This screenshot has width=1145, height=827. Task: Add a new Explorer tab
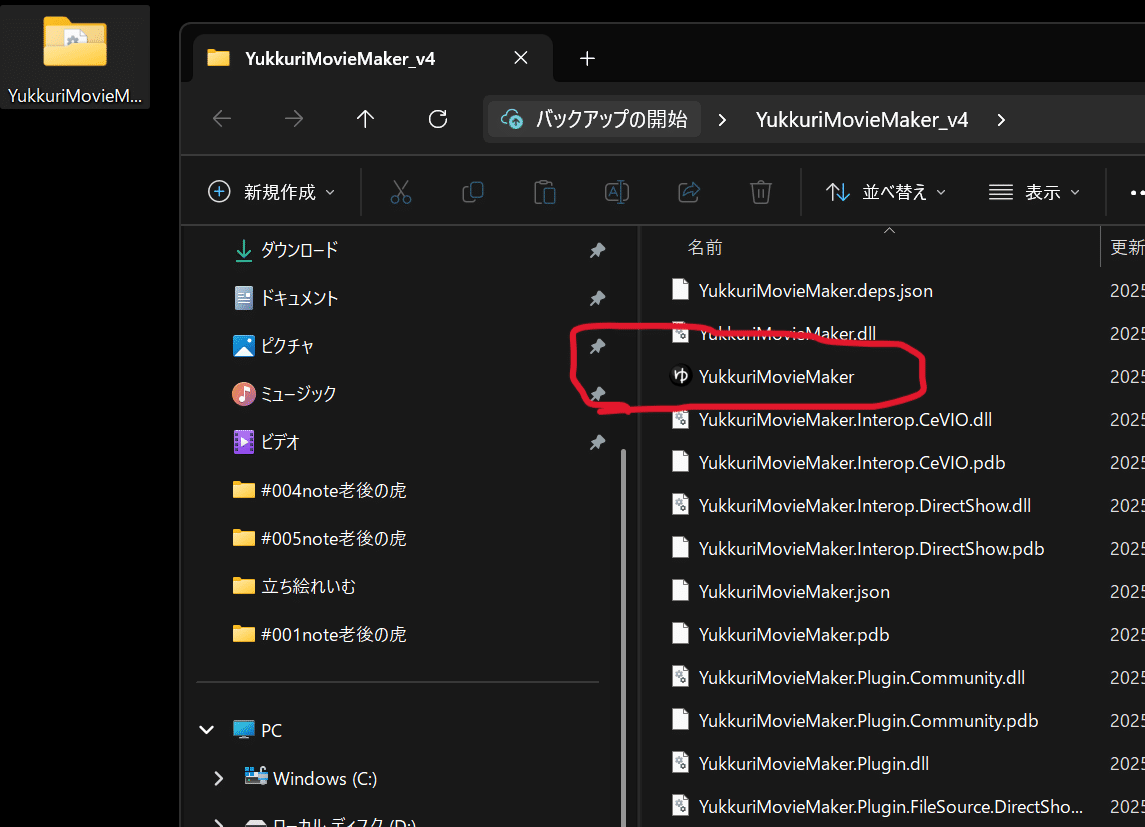587,58
